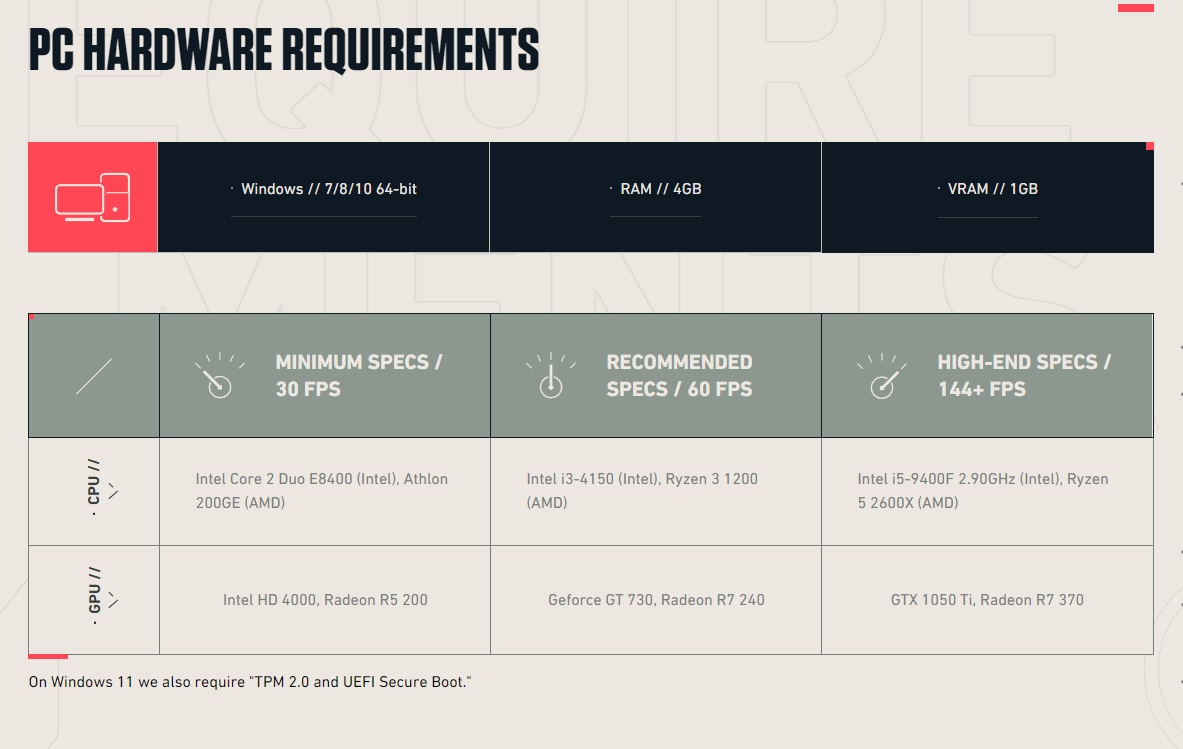This screenshot has width=1183, height=749.
Task: Click the 'VRAM // 1GB' text
Action: point(993,189)
